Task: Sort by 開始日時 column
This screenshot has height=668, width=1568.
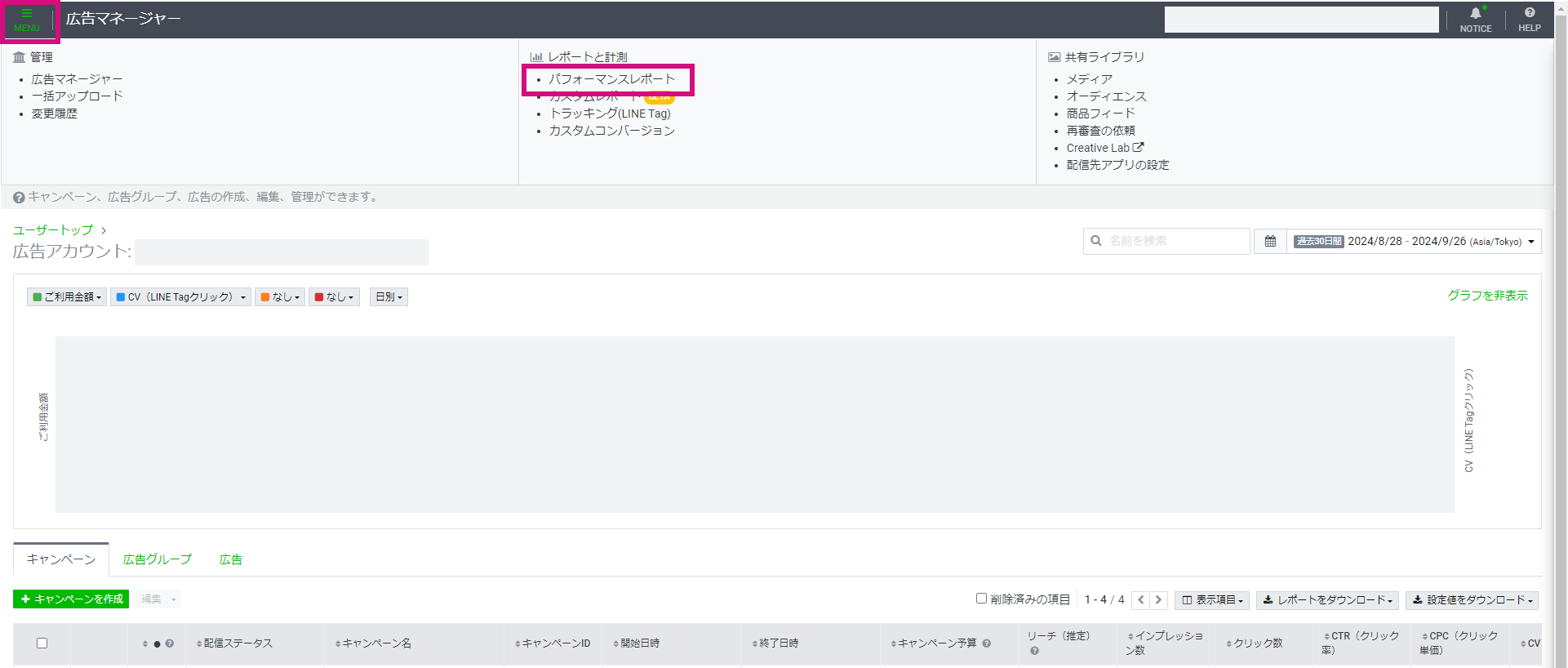Action: tap(636, 644)
